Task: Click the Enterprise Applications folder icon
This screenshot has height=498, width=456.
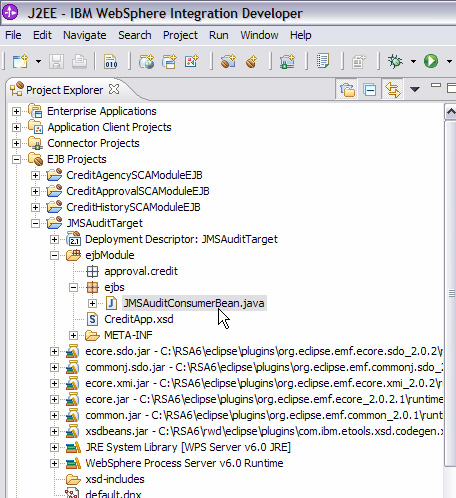Action: click(x=36, y=111)
